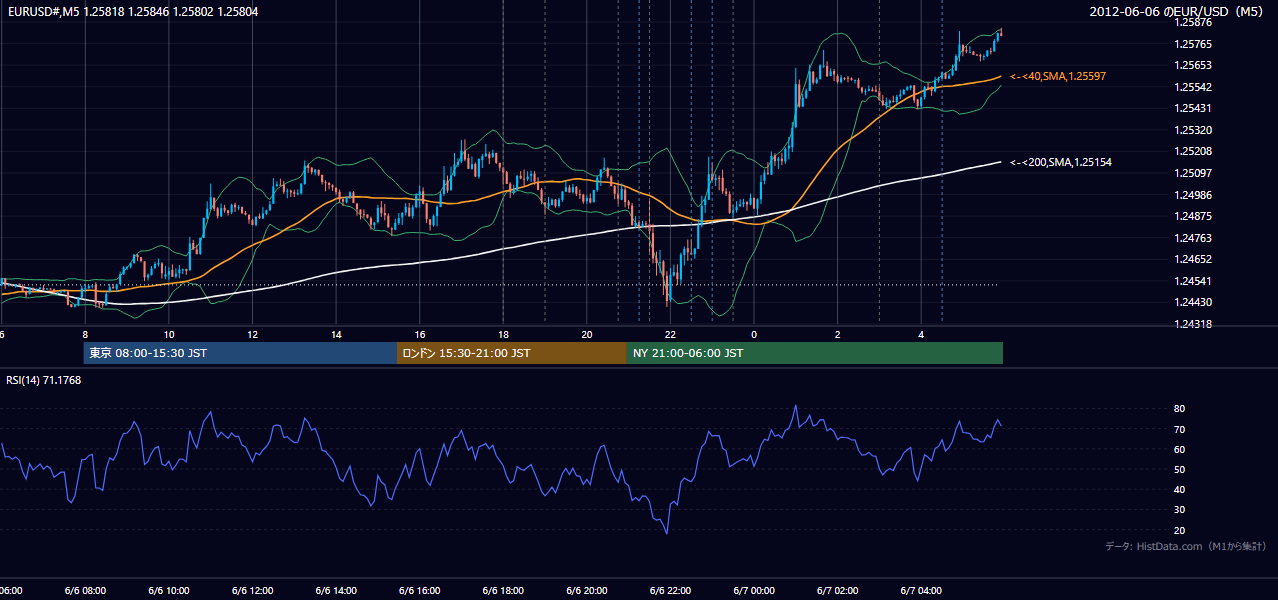
Task: Select the ロンドン 15:30-21:00 JST session bar
Action: (x=512, y=353)
